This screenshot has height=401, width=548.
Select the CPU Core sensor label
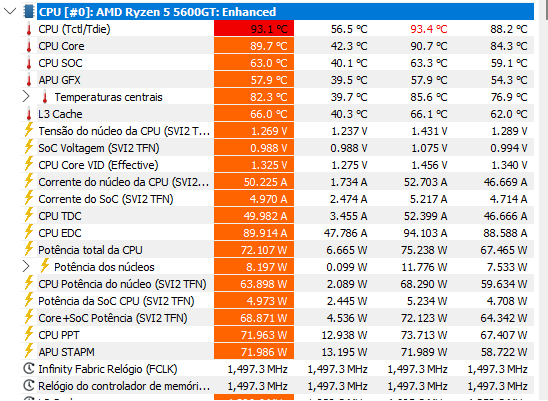tap(62, 46)
